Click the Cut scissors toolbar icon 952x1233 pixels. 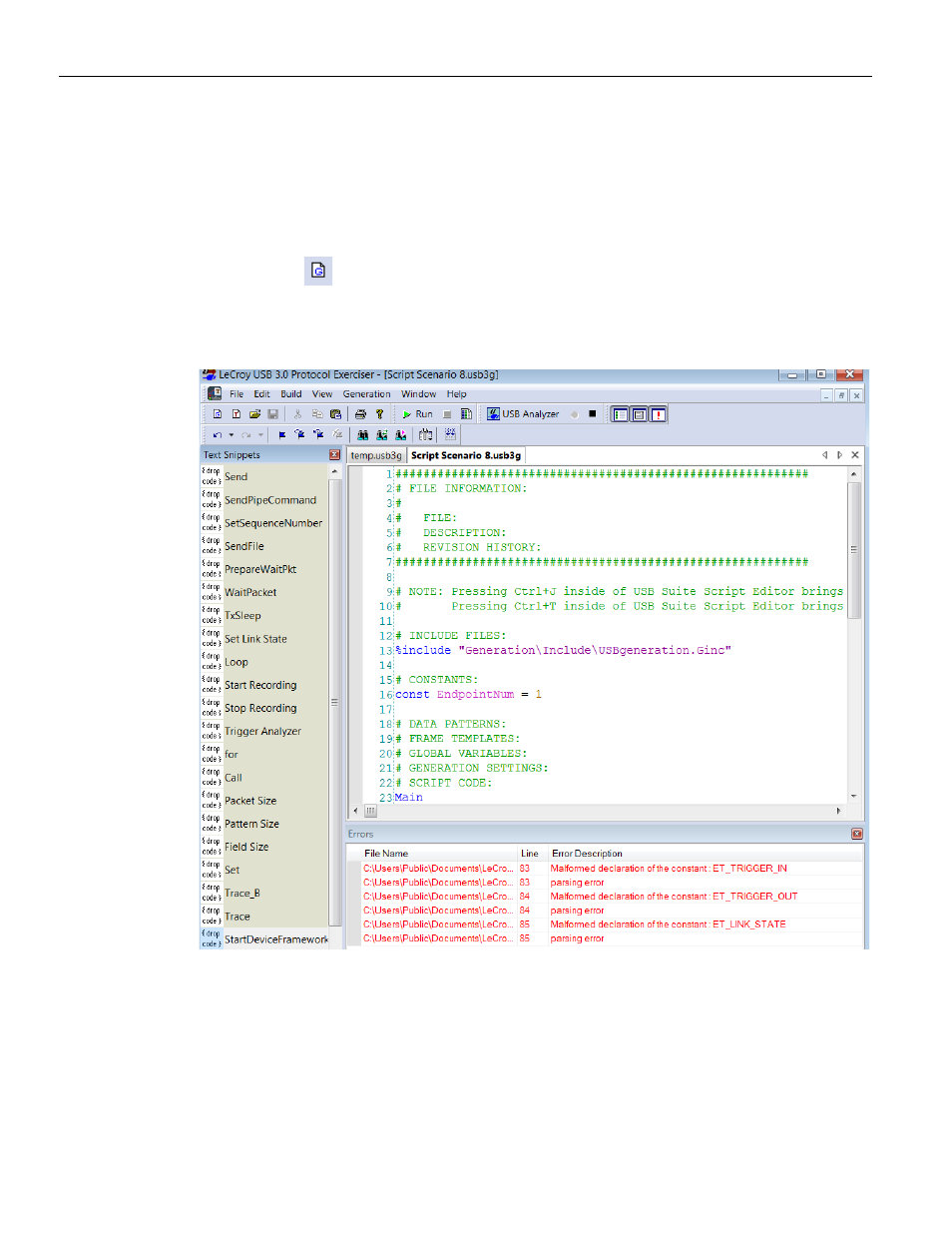pos(297,414)
